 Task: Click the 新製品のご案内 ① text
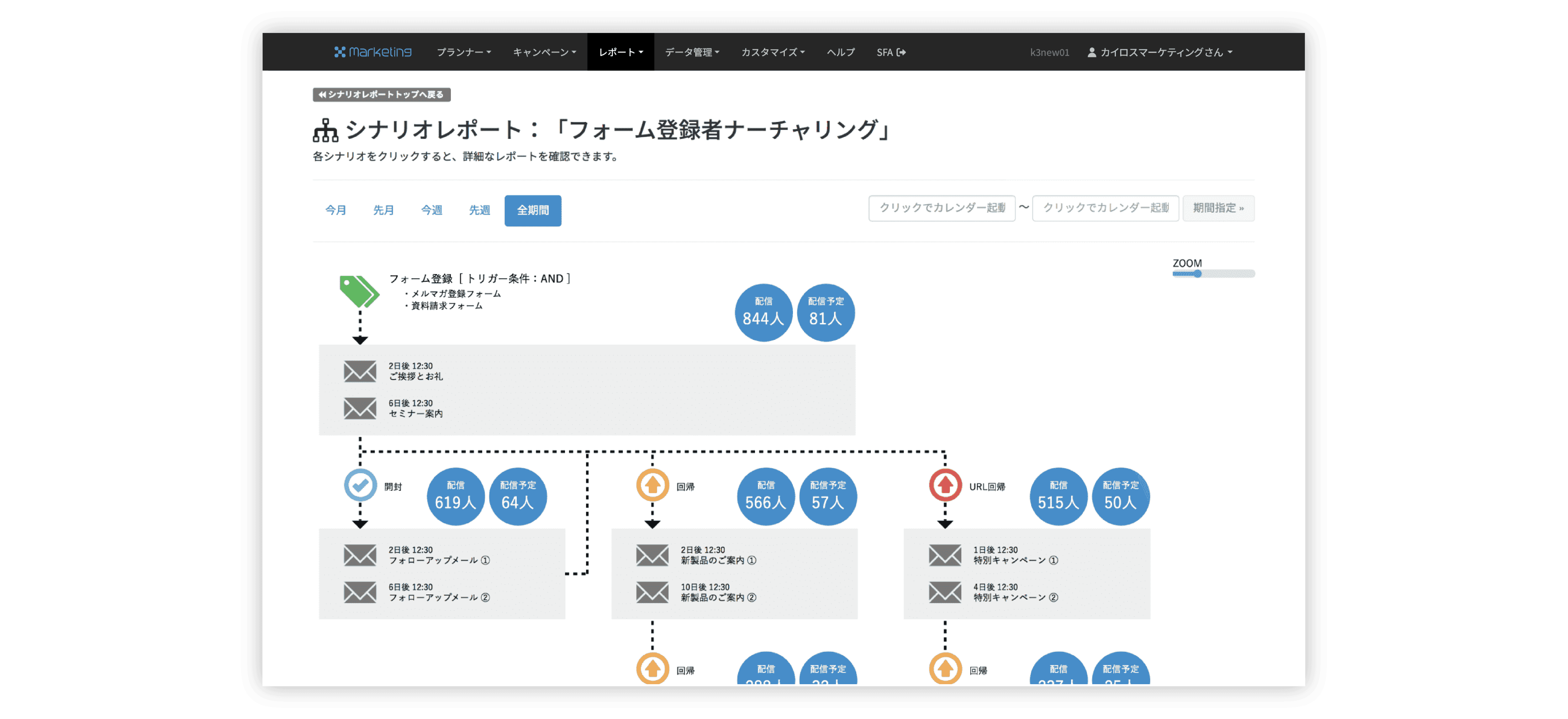[x=719, y=560]
